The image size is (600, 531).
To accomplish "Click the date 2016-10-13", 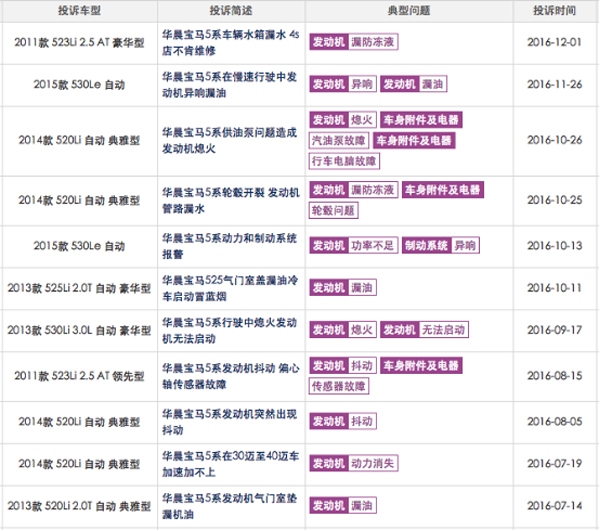I will (x=554, y=246).
